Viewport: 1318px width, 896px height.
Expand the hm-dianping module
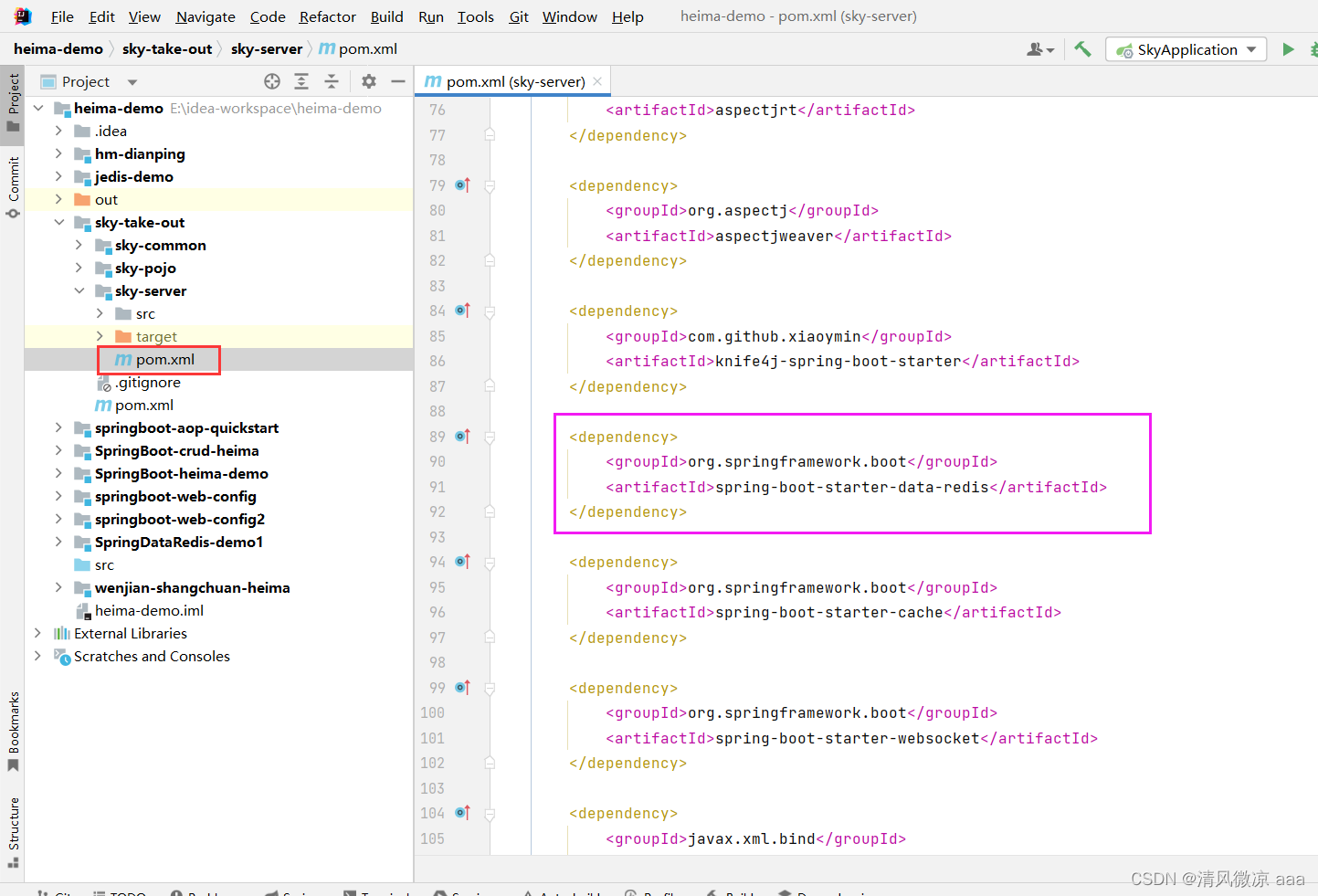tap(58, 153)
